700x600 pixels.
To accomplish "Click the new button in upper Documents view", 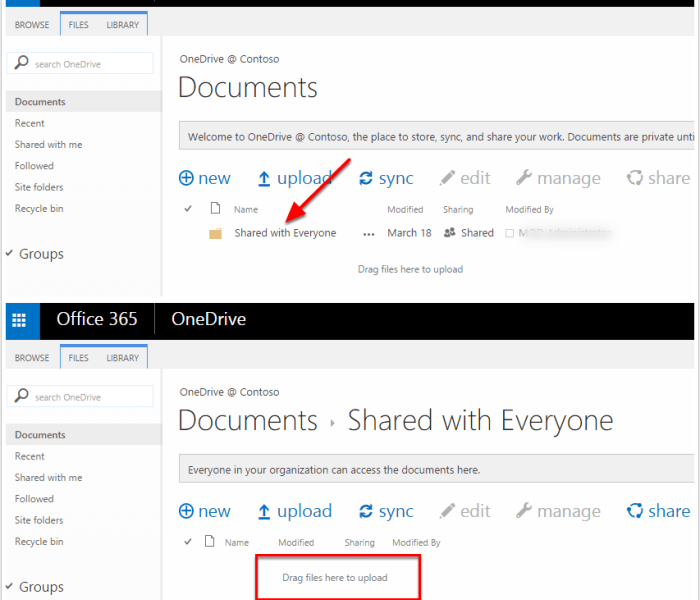I will click(x=205, y=178).
